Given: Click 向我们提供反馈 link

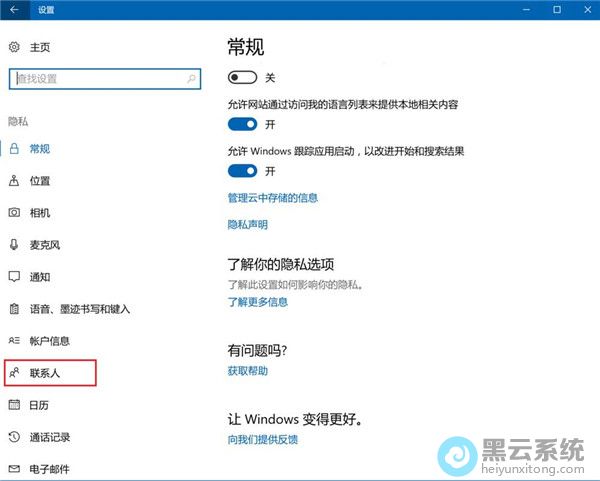Looking at the screenshot, I should 263,439.
